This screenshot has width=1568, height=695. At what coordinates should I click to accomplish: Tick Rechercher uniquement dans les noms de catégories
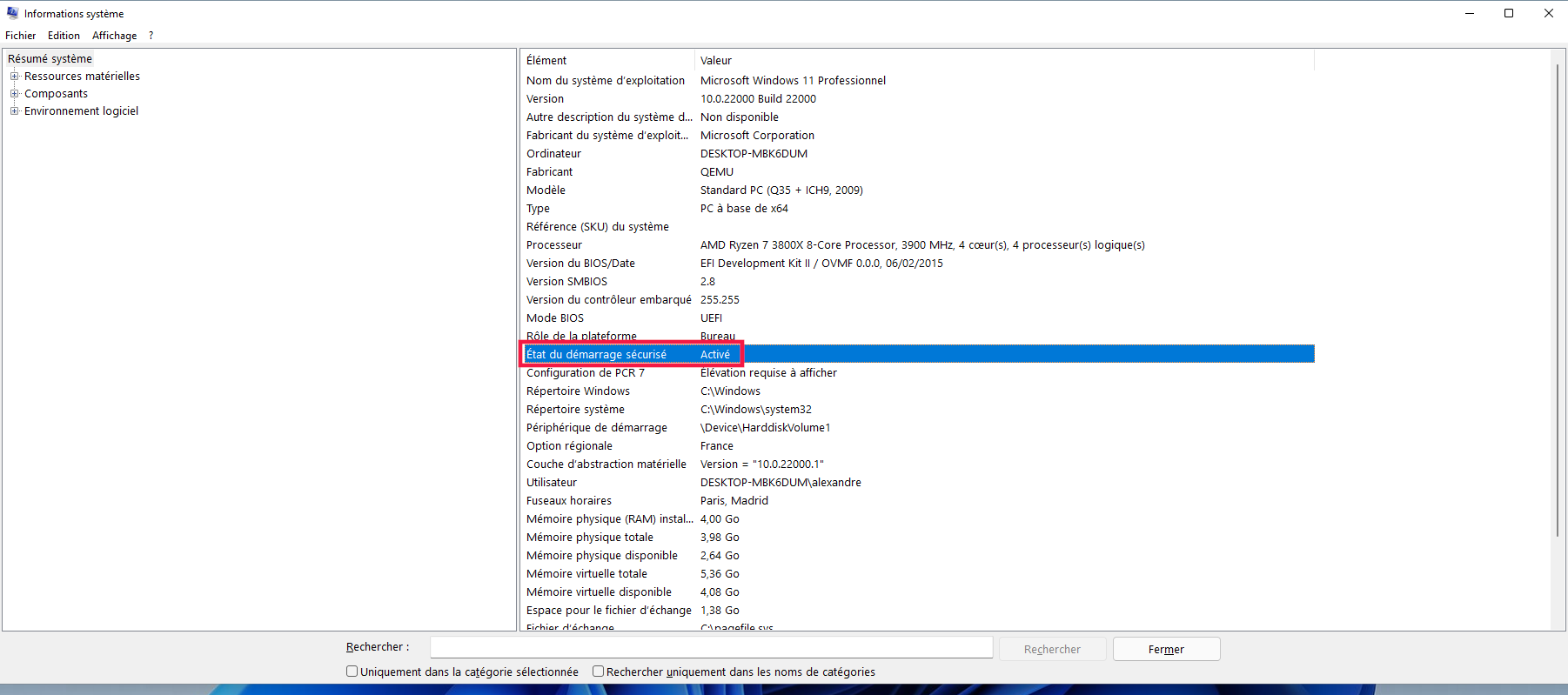click(x=599, y=672)
